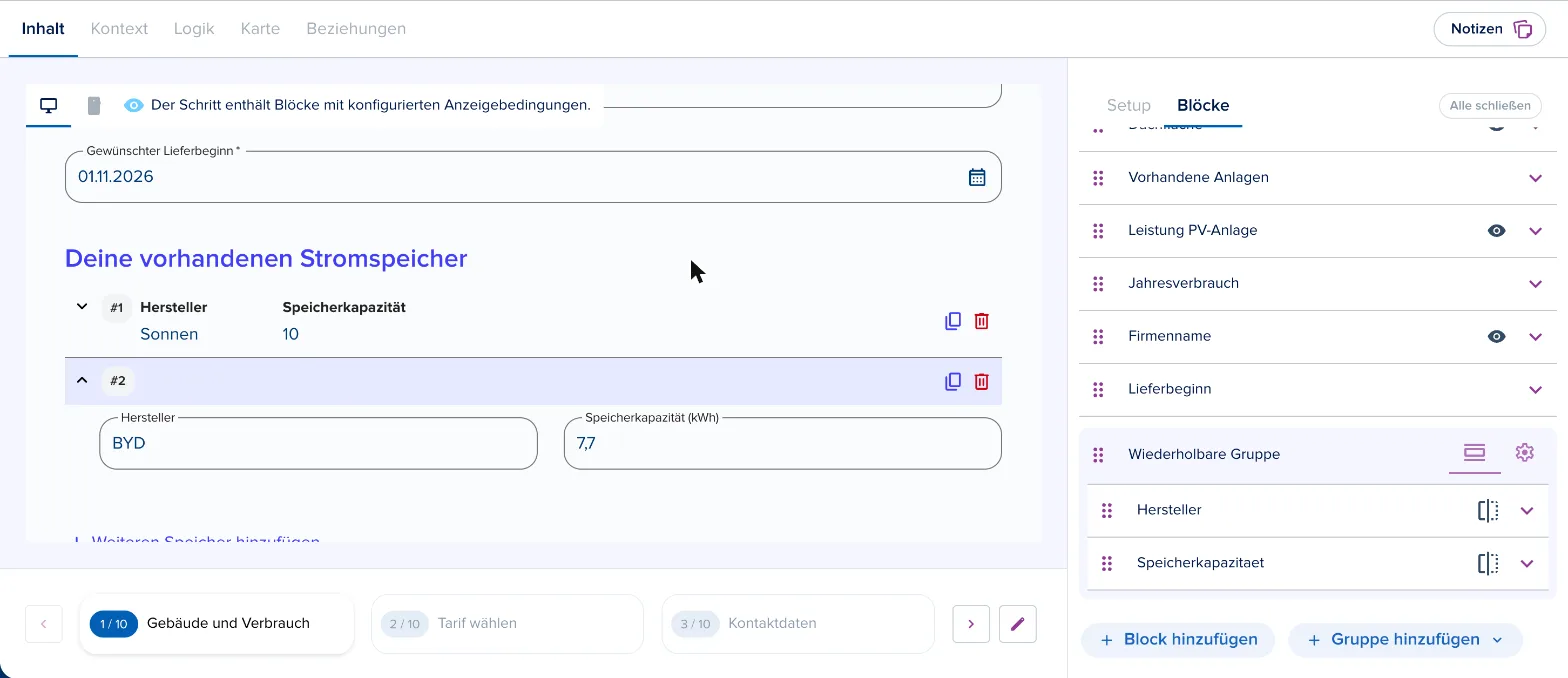
Task: Delete storage entry #2
Action: (982, 381)
